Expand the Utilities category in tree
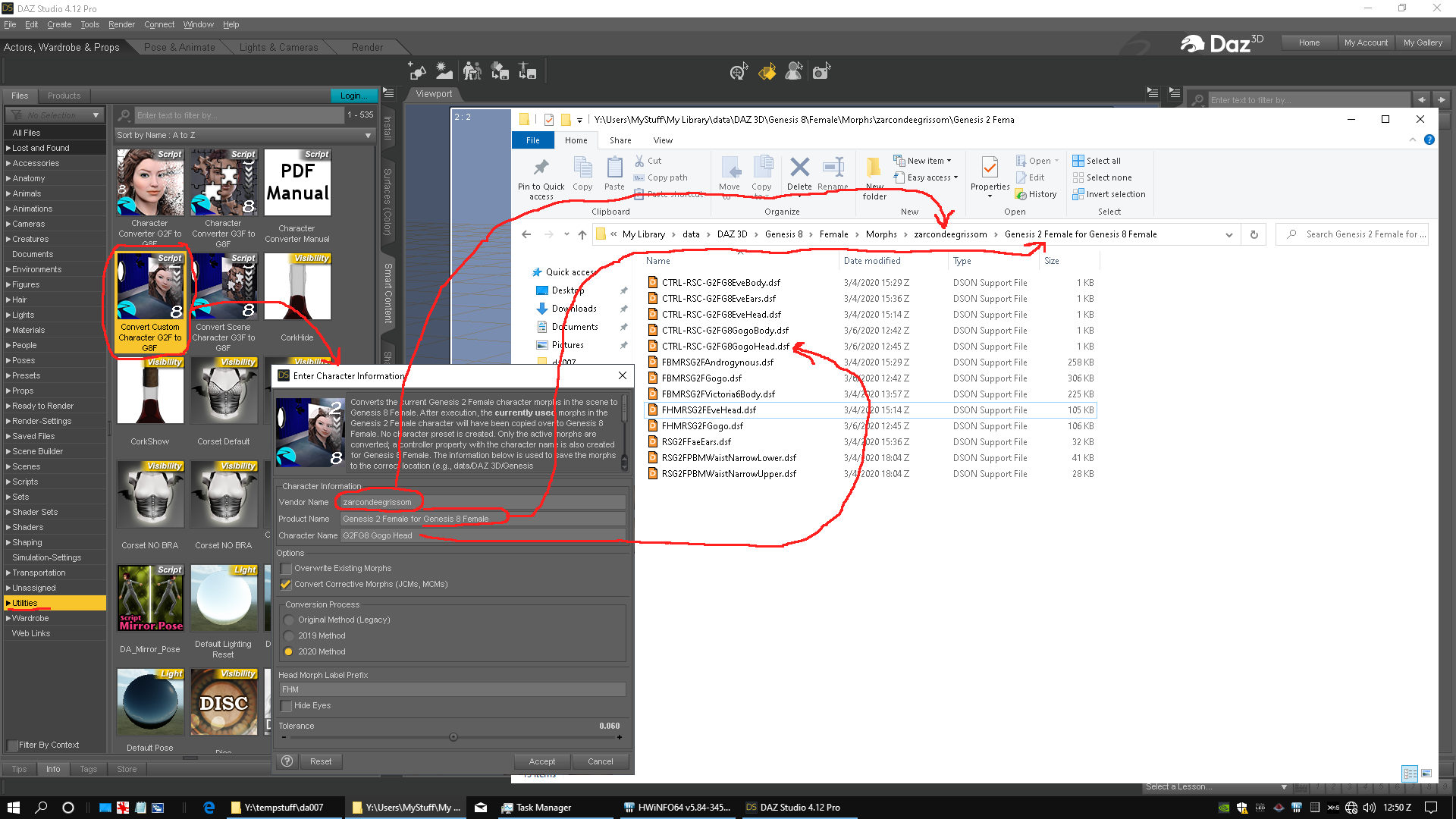 8,603
